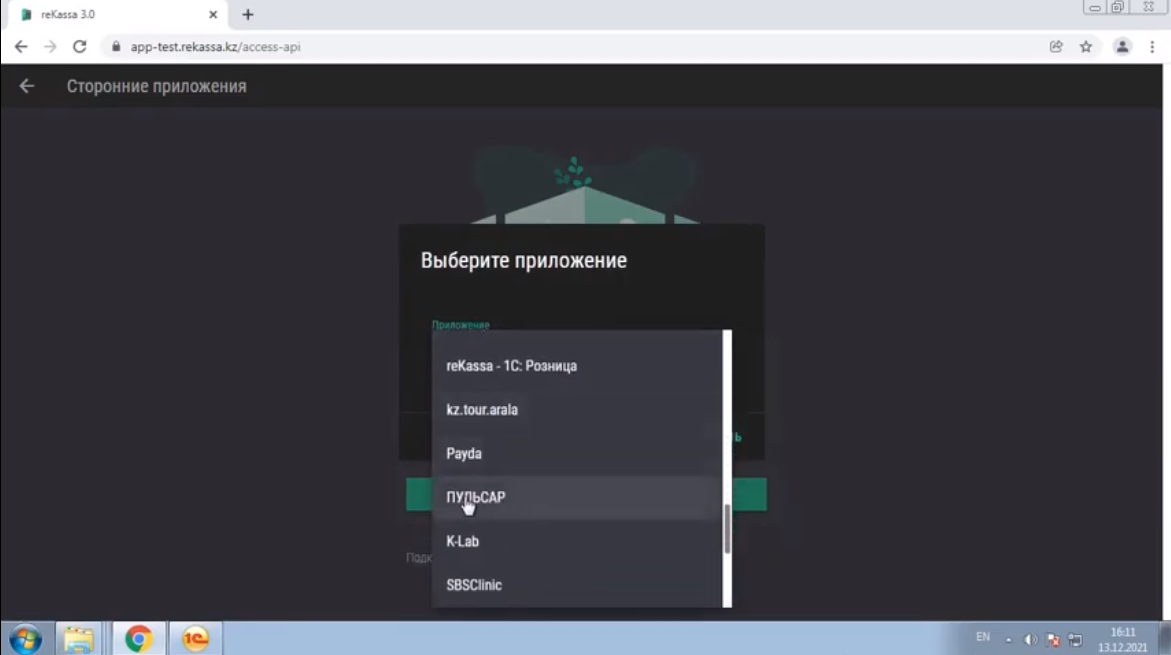
Task: Click the network tray icon
Action: click(1075, 639)
